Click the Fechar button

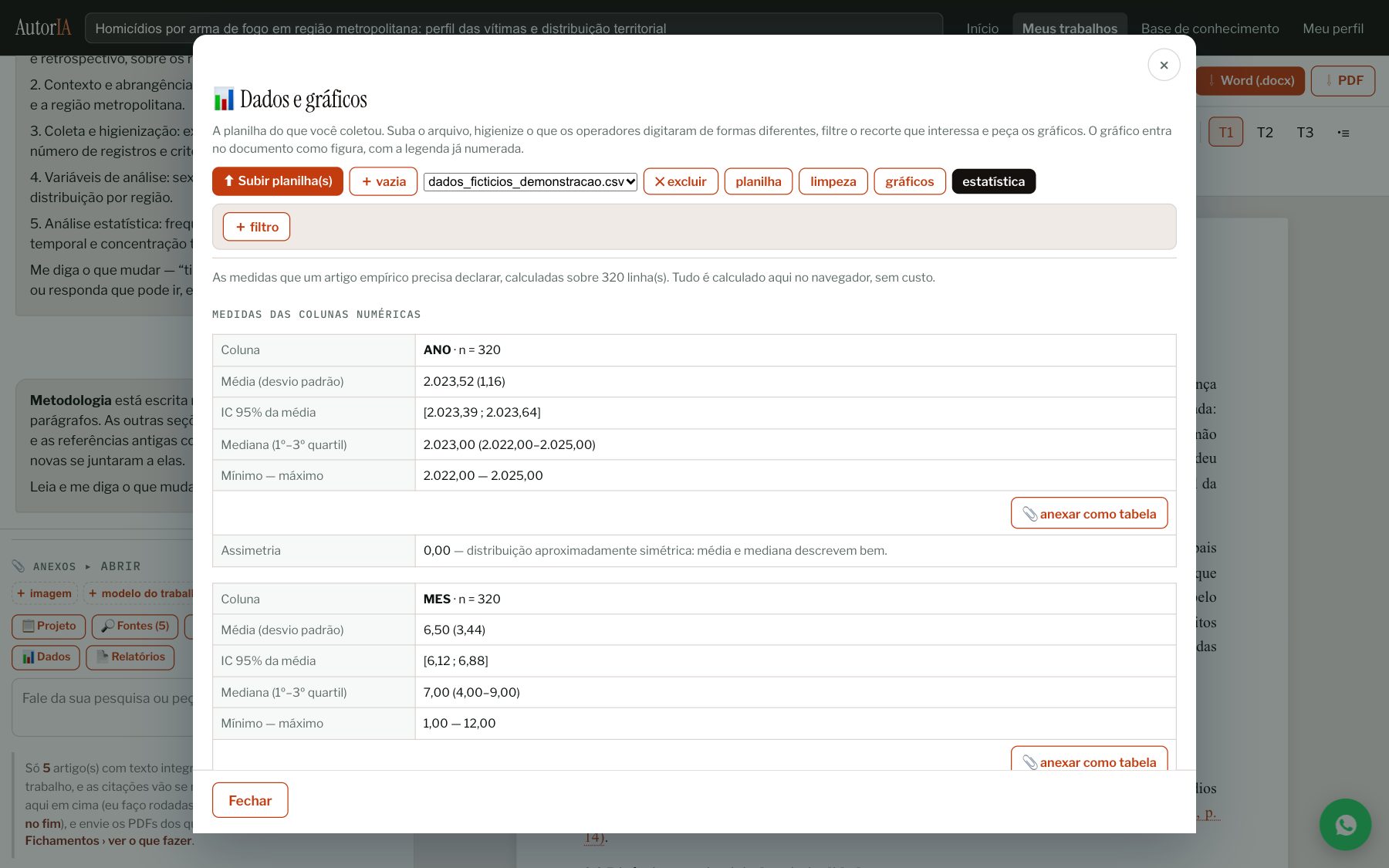[x=250, y=800]
